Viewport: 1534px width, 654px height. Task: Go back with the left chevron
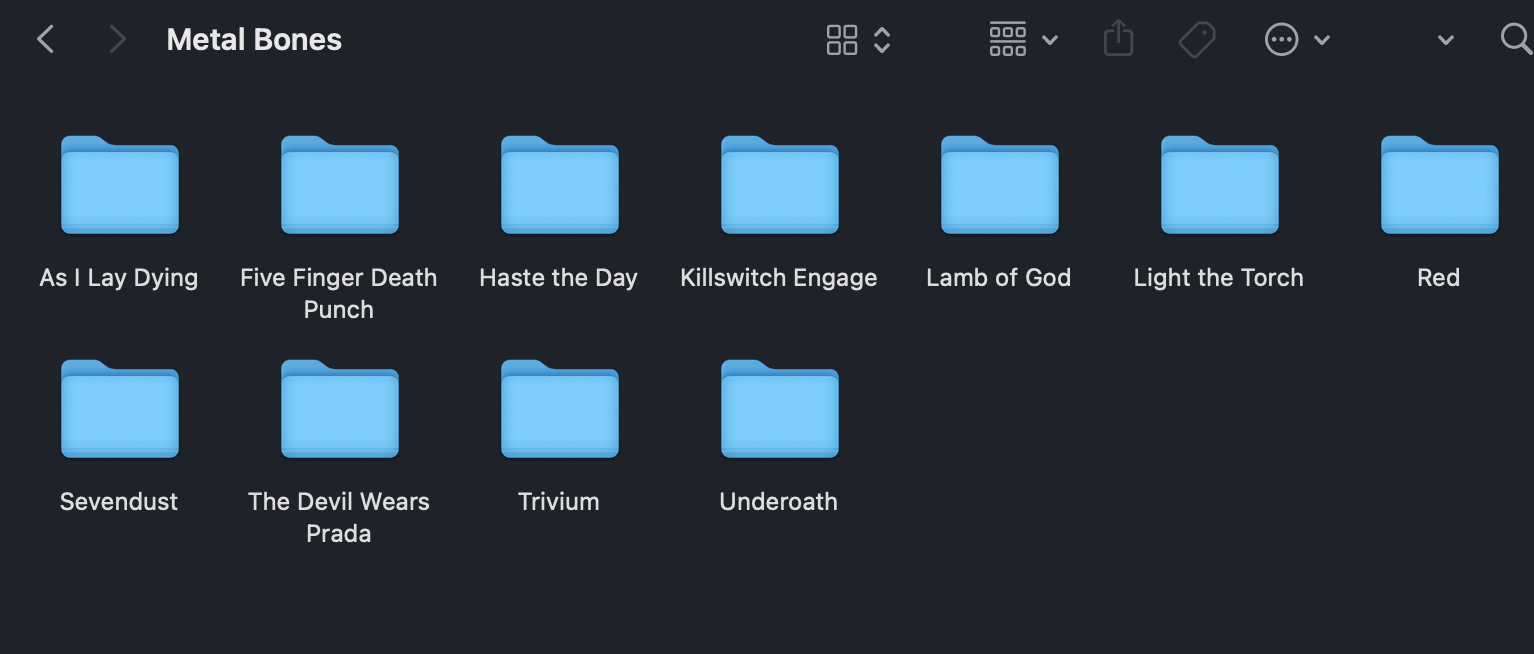(45, 39)
